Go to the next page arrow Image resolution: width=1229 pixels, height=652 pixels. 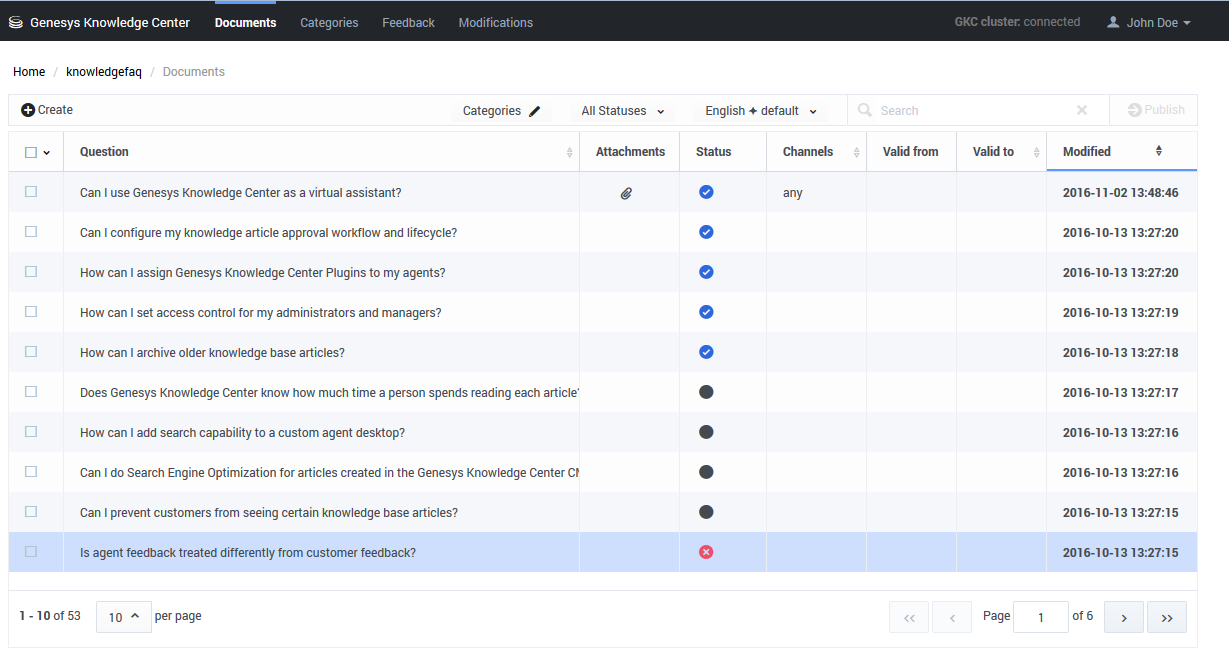(x=1123, y=618)
